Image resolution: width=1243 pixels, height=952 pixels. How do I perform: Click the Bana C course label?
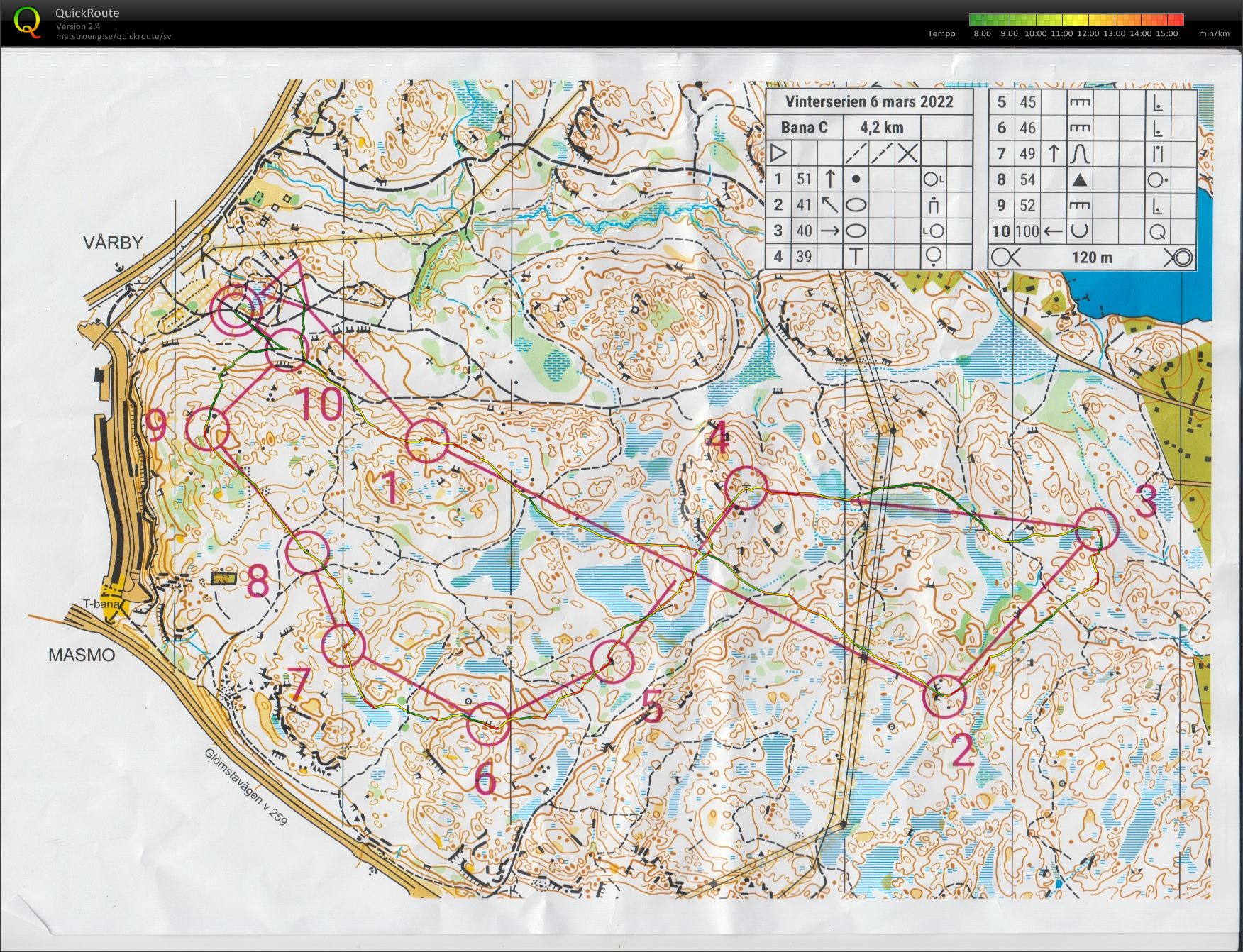coord(804,128)
